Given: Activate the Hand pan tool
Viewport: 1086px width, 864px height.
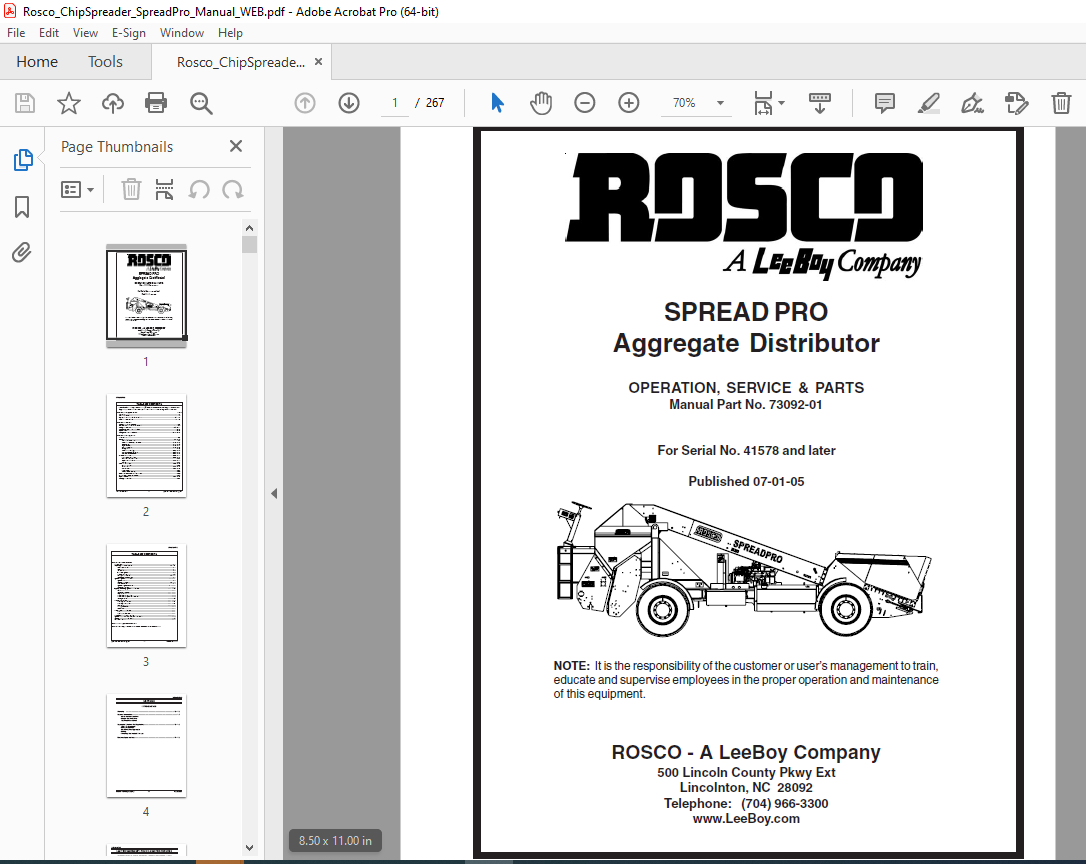Looking at the screenshot, I should click(x=541, y=103).
